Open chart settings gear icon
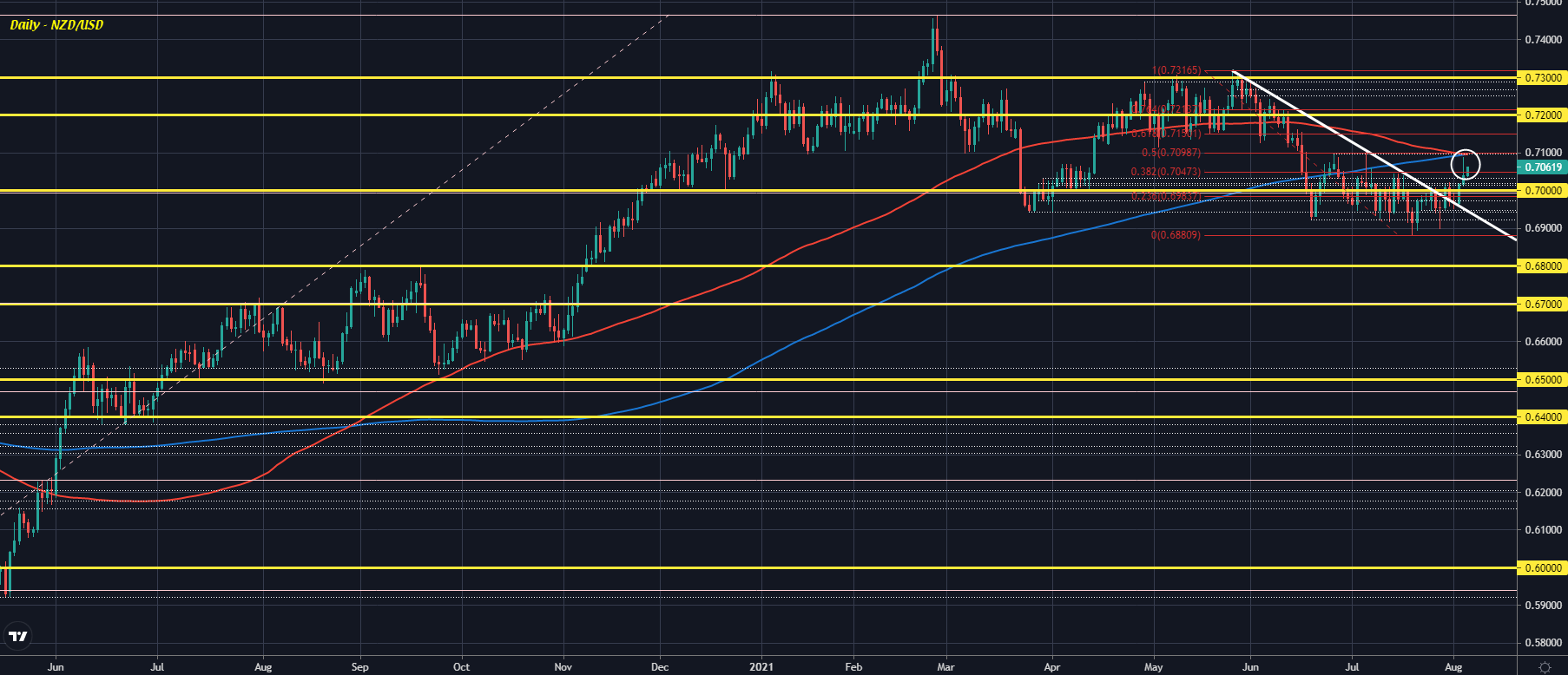 [1545, 667]
